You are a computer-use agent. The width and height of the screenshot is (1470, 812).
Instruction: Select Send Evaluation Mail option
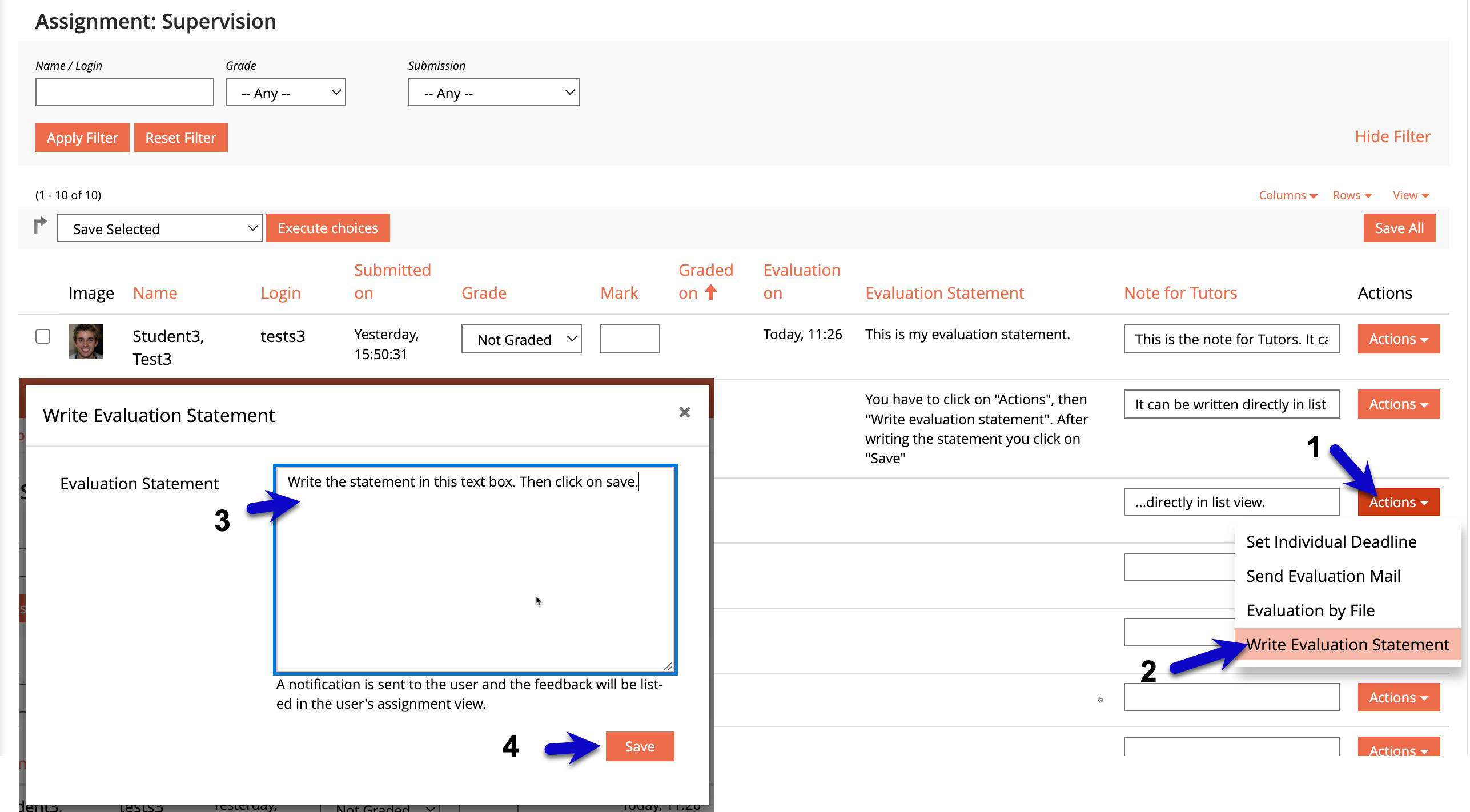click(x=1323, y=576)
